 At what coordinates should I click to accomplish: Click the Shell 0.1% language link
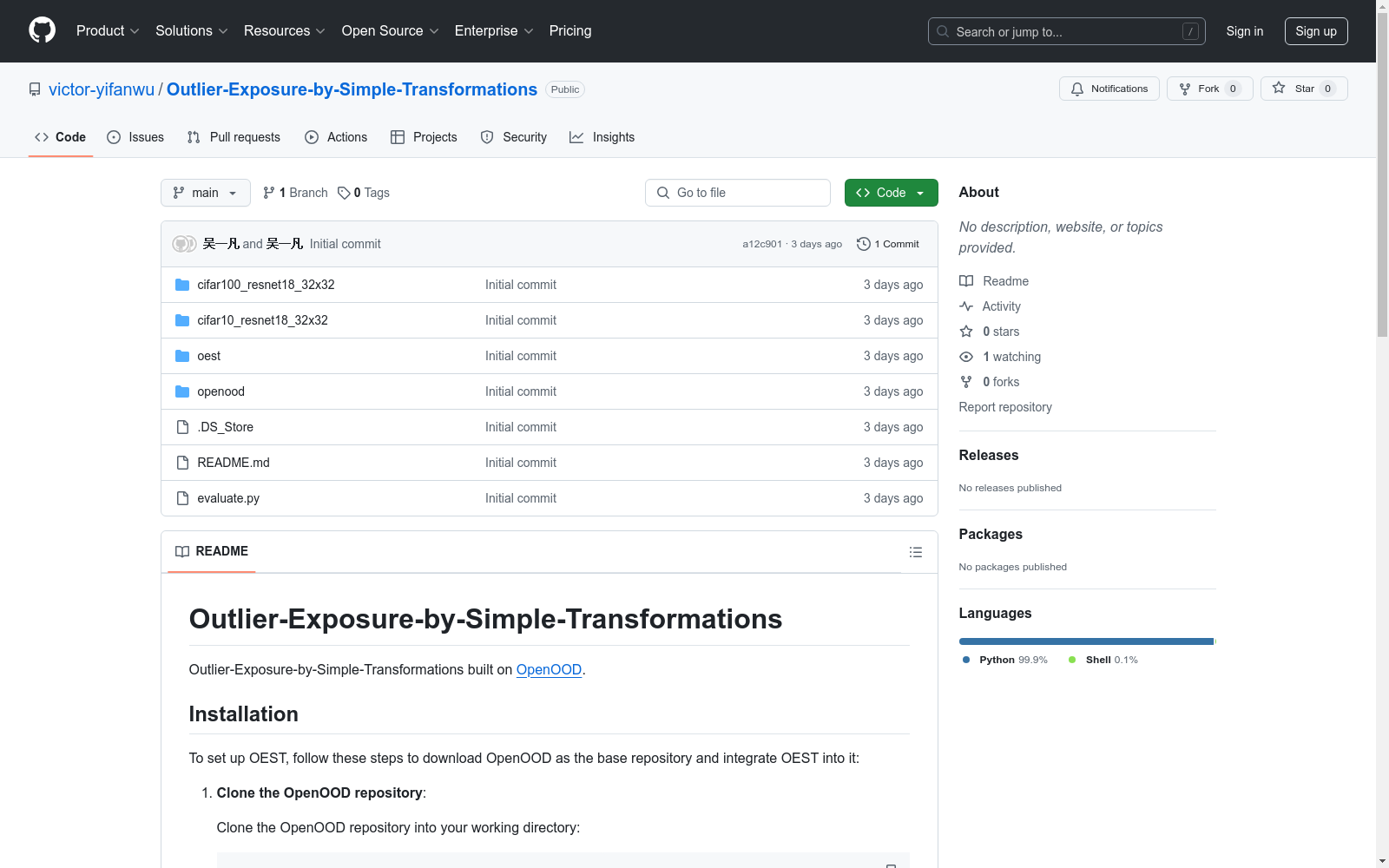point(1103,660)
